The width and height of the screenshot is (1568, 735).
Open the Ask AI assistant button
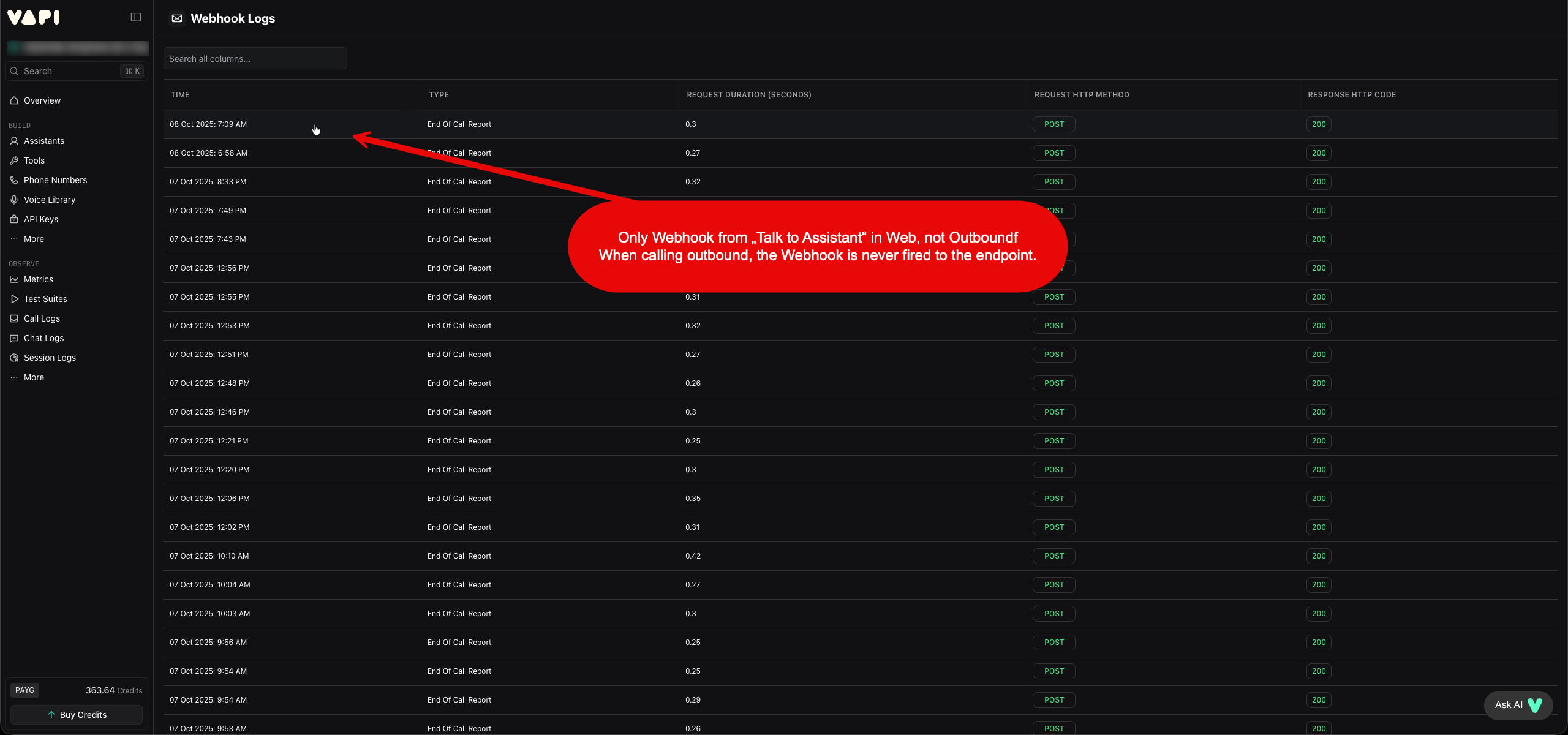coord(1517,705)
